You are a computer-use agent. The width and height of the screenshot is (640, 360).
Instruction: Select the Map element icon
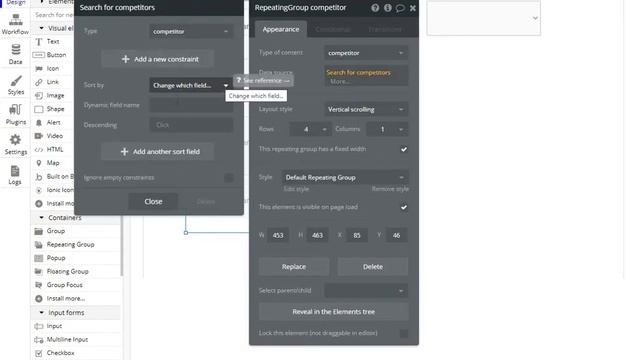click(39, 163)
